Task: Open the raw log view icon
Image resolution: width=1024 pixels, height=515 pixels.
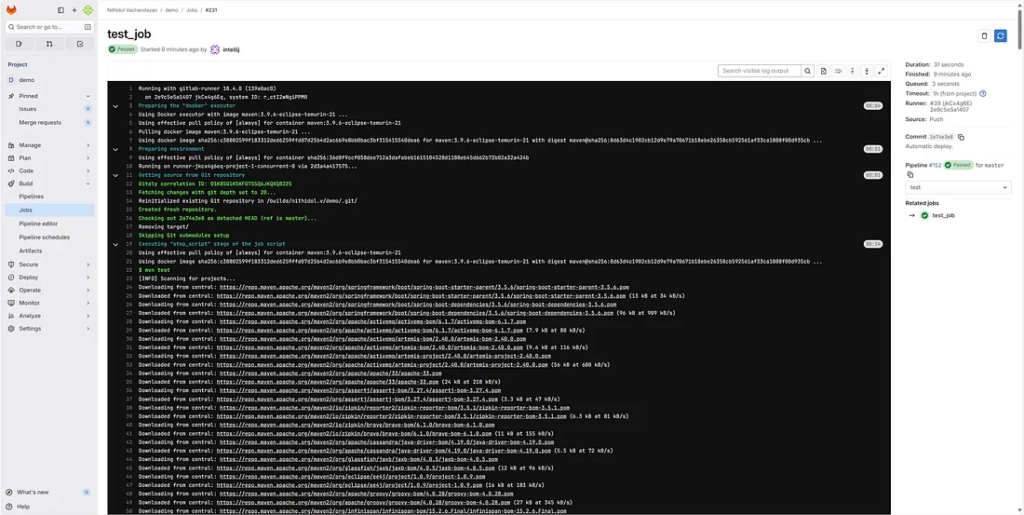Action: tap(824, 71)
